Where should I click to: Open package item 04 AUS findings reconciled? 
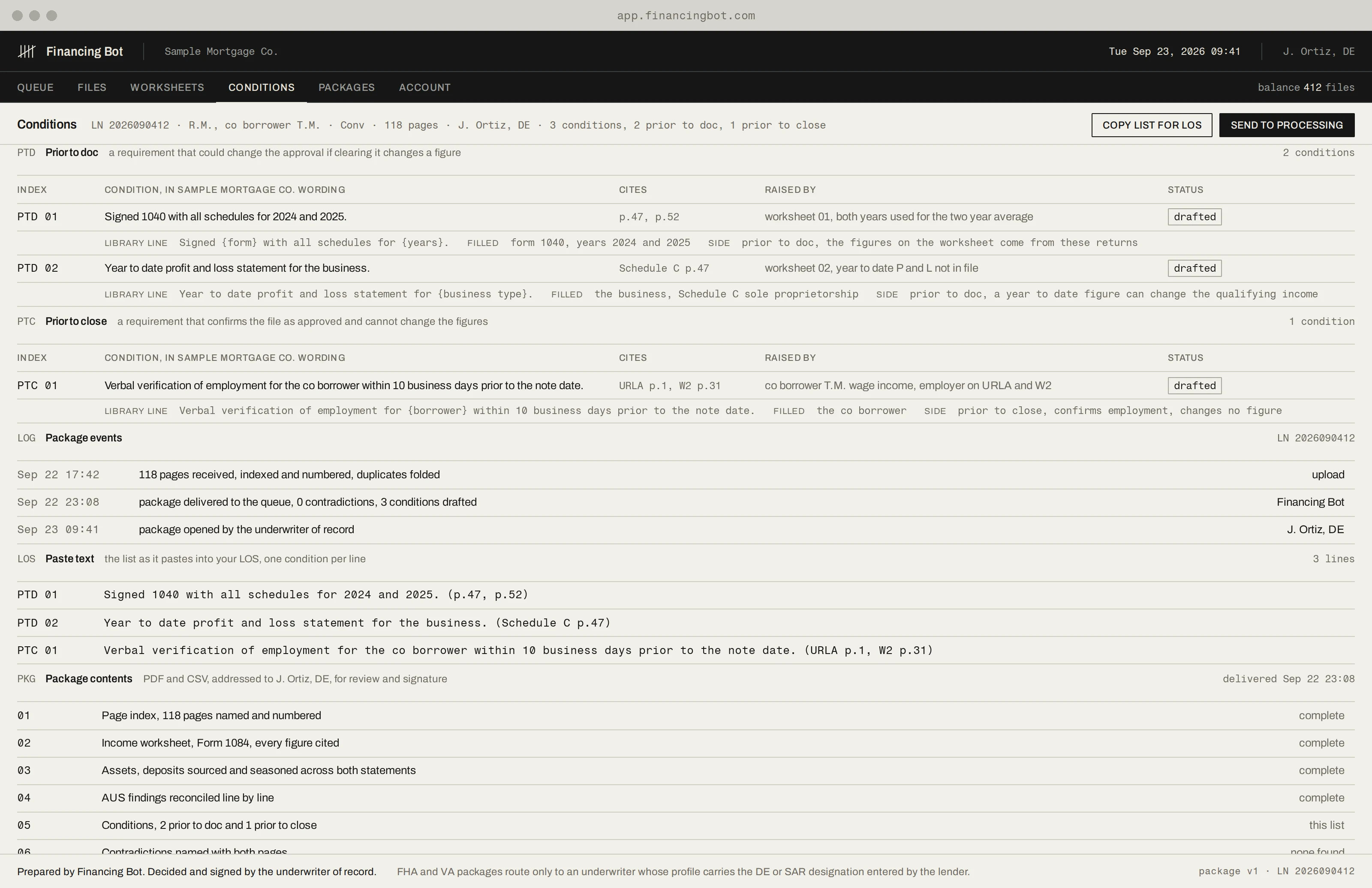pos(686,798)
